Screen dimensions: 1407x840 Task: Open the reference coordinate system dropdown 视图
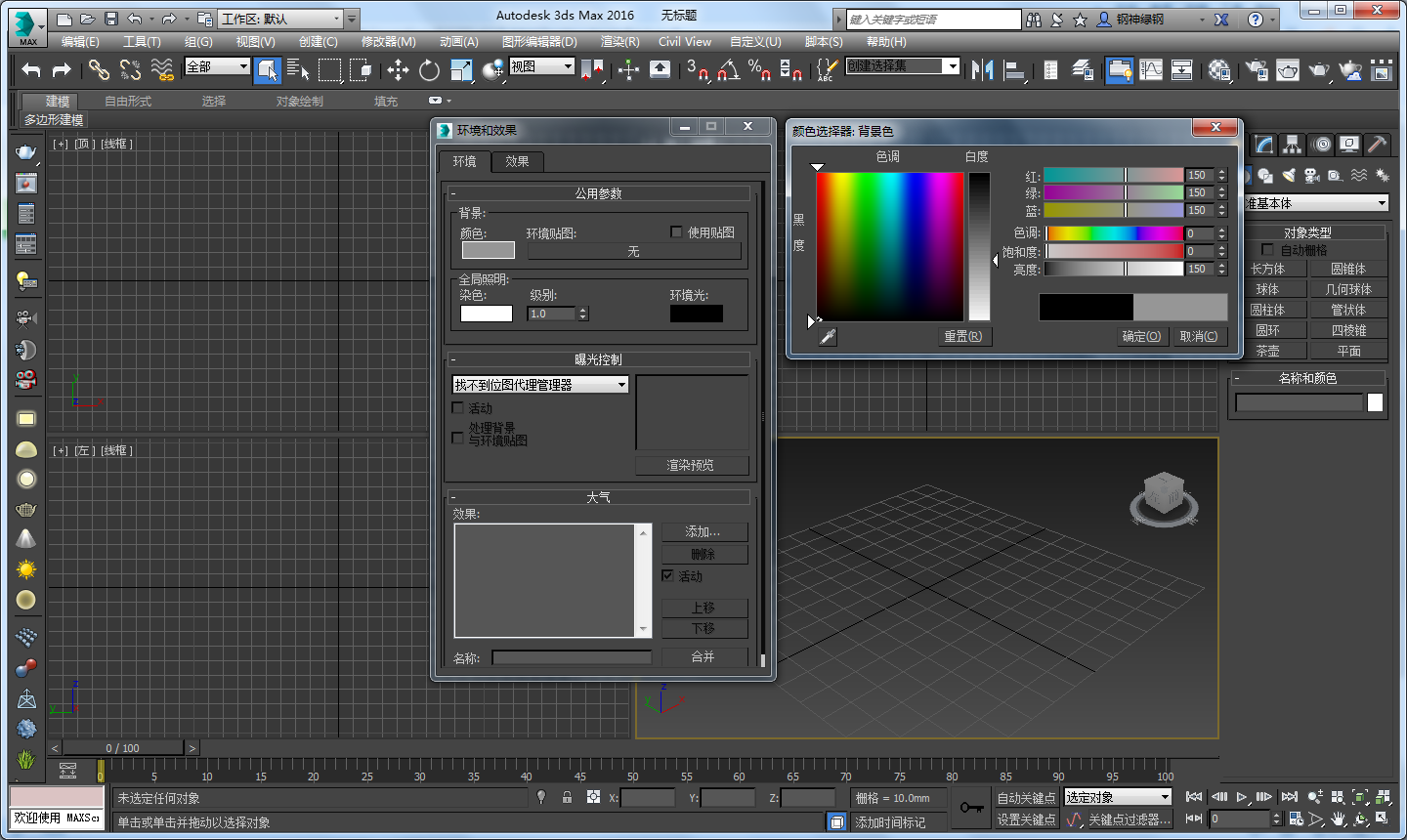(541, 66)
